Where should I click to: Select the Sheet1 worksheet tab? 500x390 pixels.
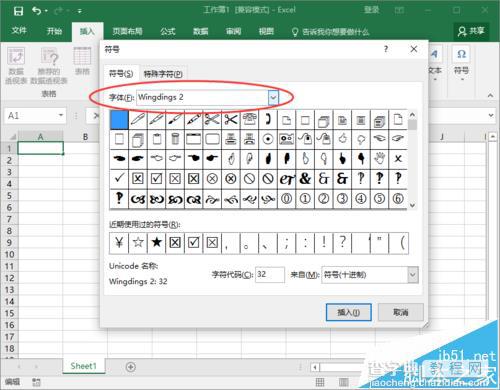point(84,366)
